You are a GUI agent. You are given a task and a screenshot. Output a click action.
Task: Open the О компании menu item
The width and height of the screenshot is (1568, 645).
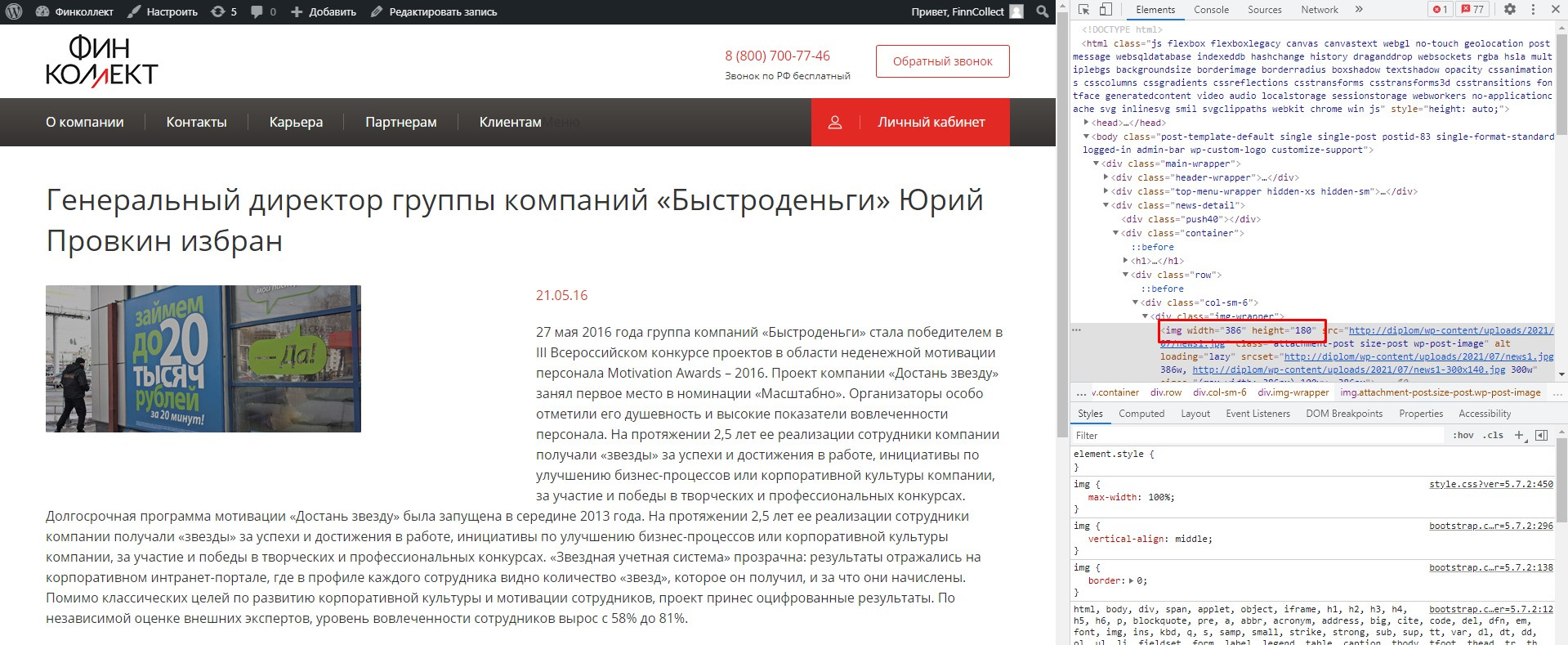[x=85, y=123]
